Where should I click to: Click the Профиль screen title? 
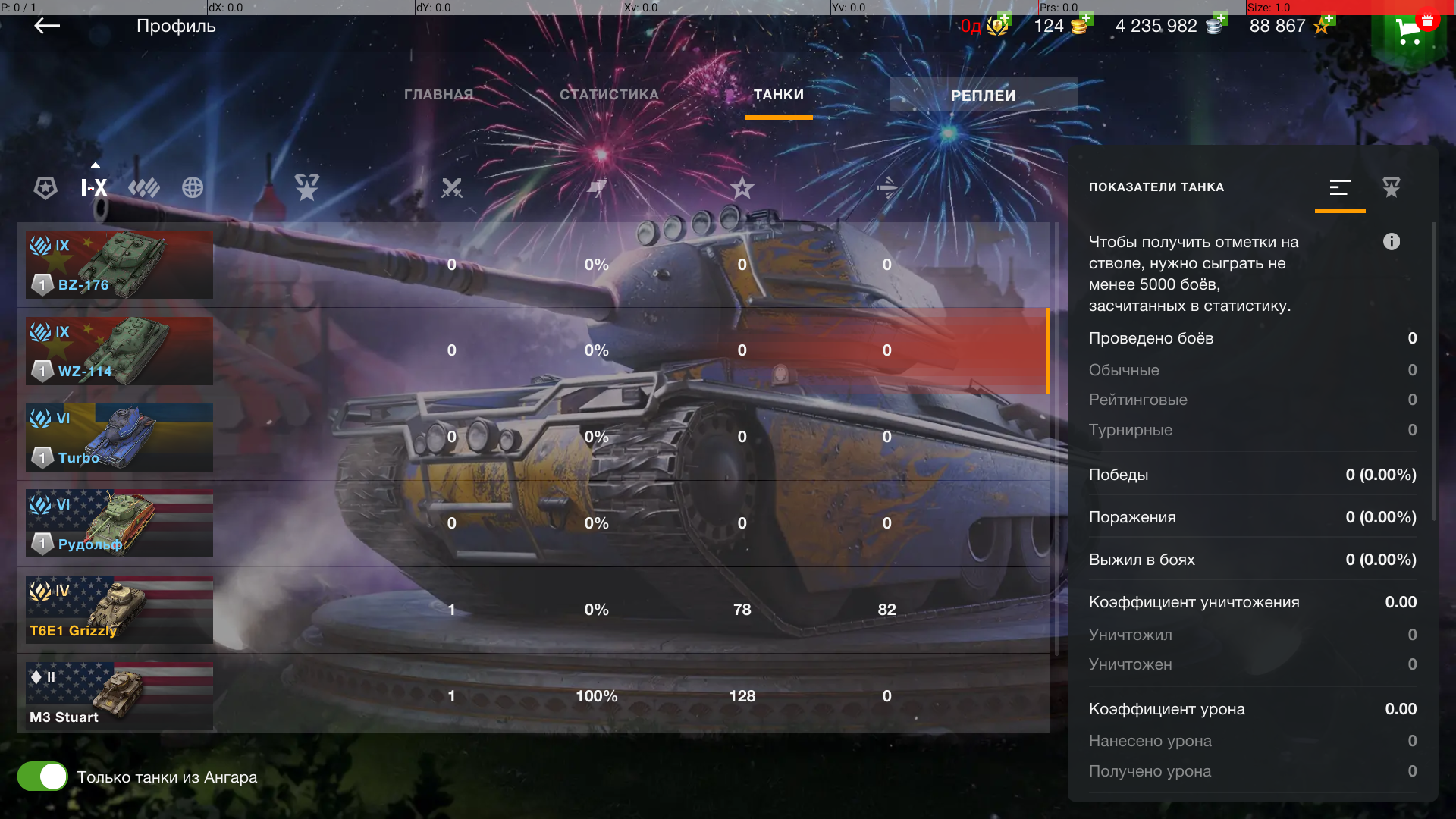click(176, 26)
